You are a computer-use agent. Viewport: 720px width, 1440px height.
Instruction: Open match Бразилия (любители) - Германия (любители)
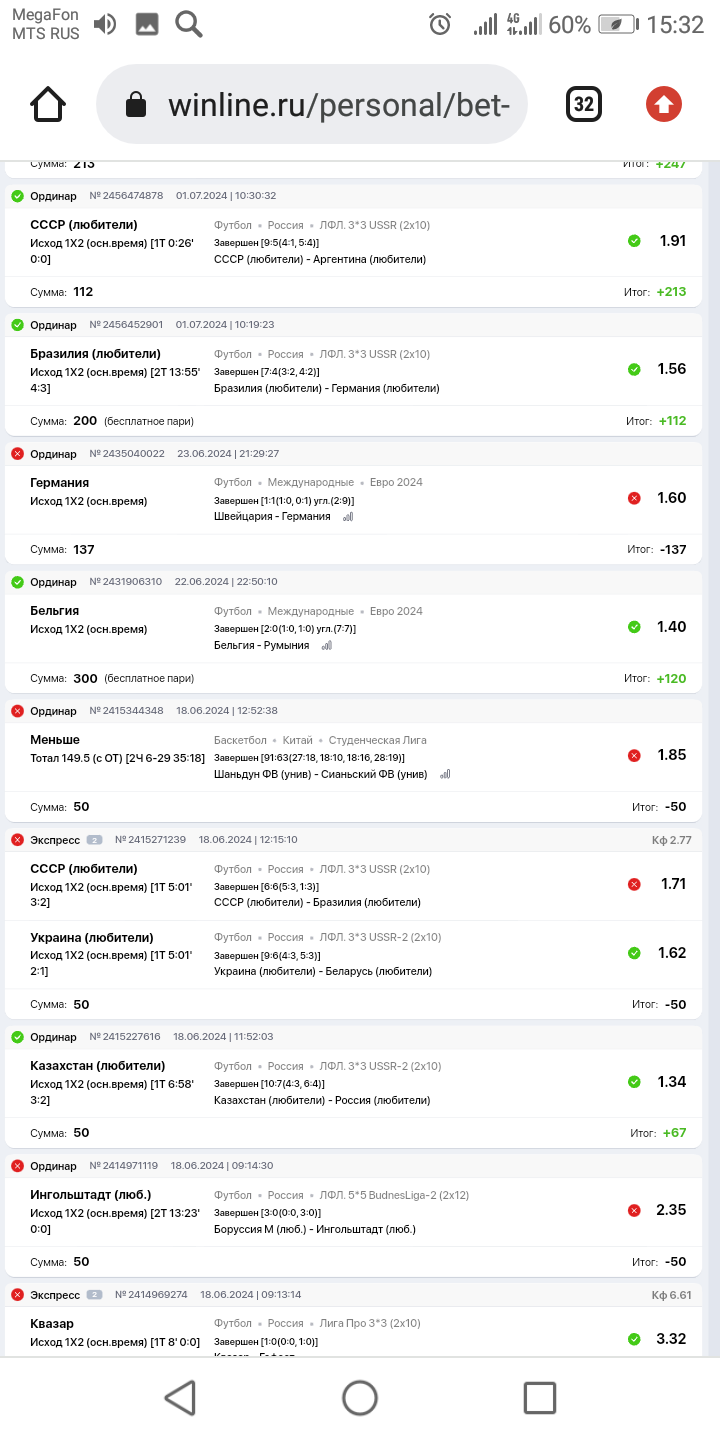[x=327, y=389]
